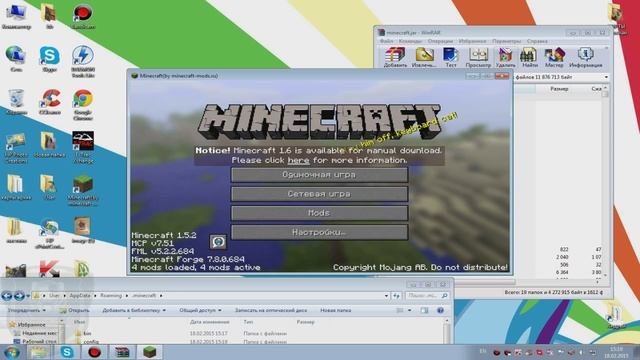Viewport: 640px width, 360px height.
Task: Expand the Упорядочить dropdown in Explorer
Action: [27, 311]
